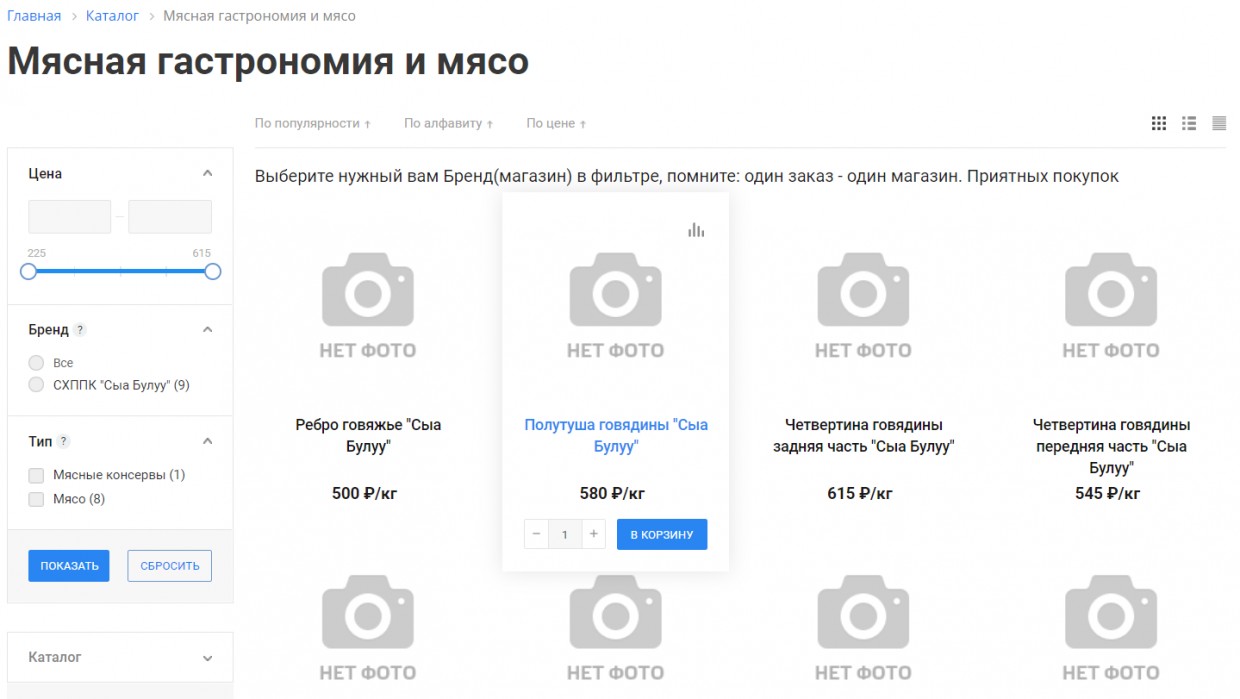Image resolution: width=1240 pixels, height=699 pixels.
Task: Check the Мясо type checkbox
Action: point(37,499)
